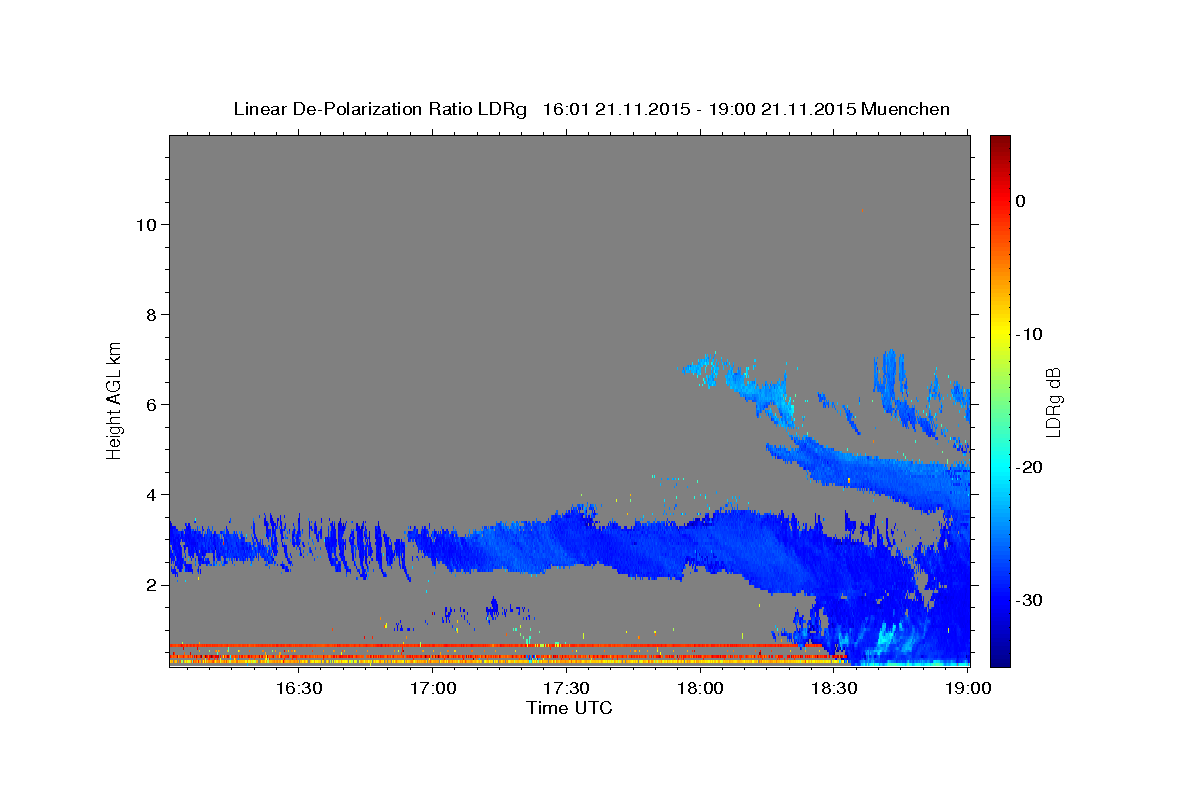Screen dimensions: 1200x800
Task: Click the '19:00' time axis label
Action: pyautogui.click(x=968, y=688)
